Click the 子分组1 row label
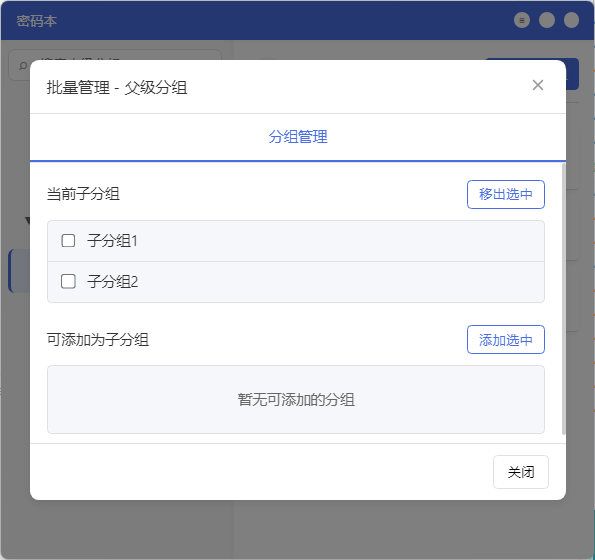This screenshot has height=560, width=595. pyautogui.click(x=112, y=241)
